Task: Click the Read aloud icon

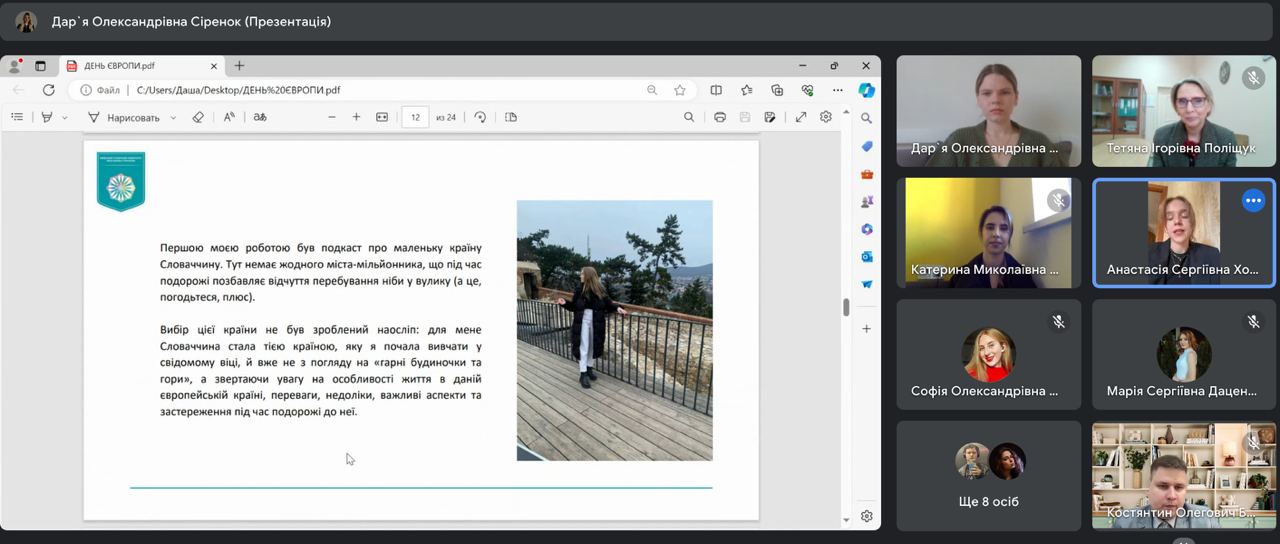Action: 229,117
